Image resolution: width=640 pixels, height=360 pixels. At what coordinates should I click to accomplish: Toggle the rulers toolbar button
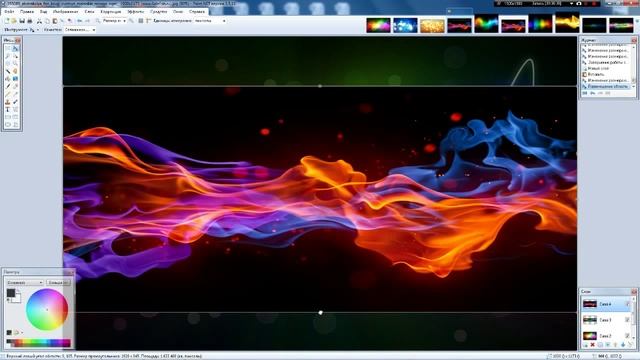point(148,21)
